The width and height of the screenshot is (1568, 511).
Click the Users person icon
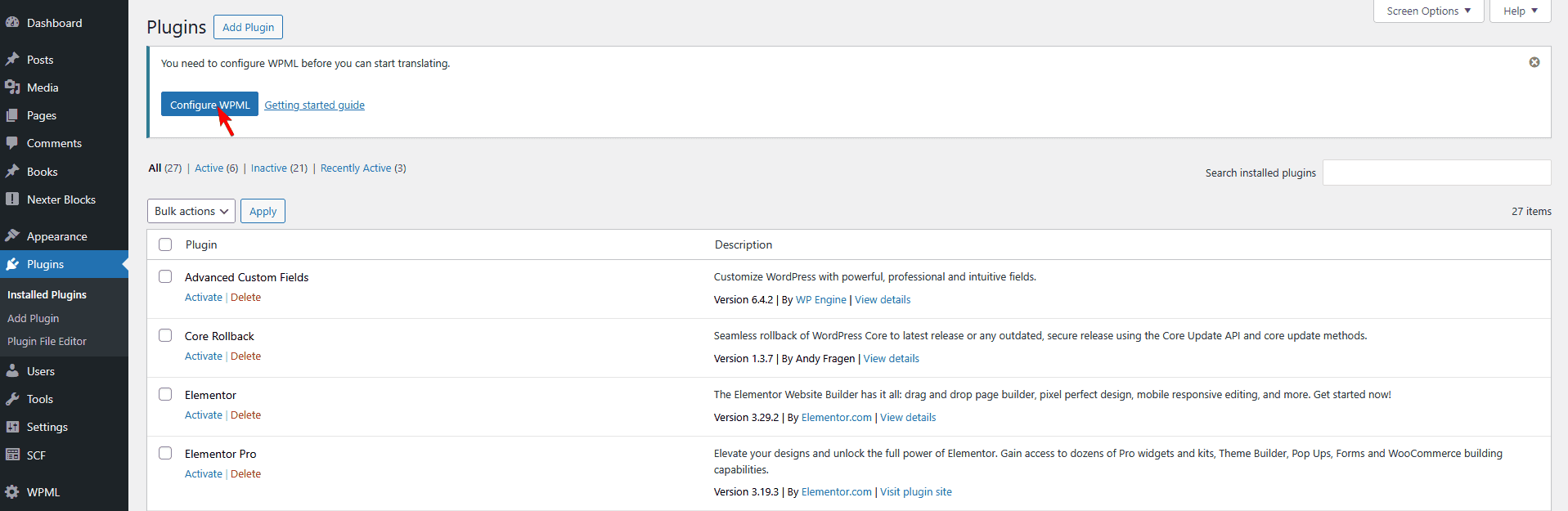pyautogui.click(x=12, y=371)
